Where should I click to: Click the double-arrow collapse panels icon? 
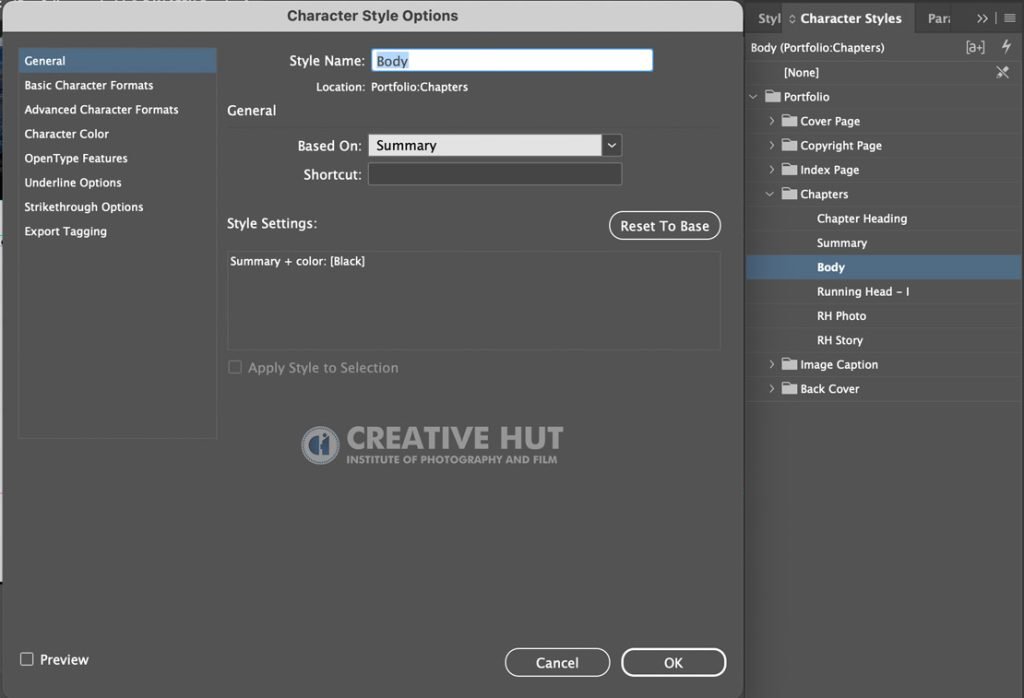coord(982,18)
